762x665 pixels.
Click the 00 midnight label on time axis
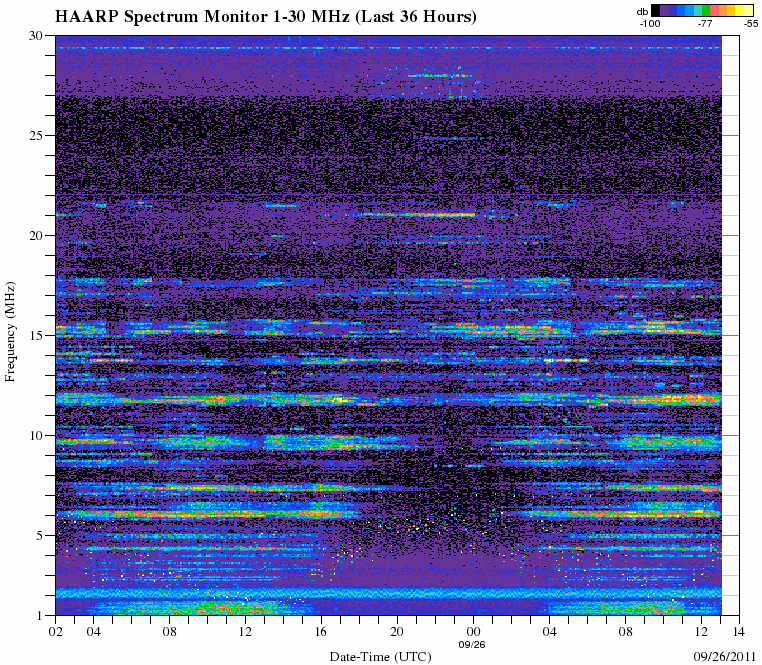(473, 632)
